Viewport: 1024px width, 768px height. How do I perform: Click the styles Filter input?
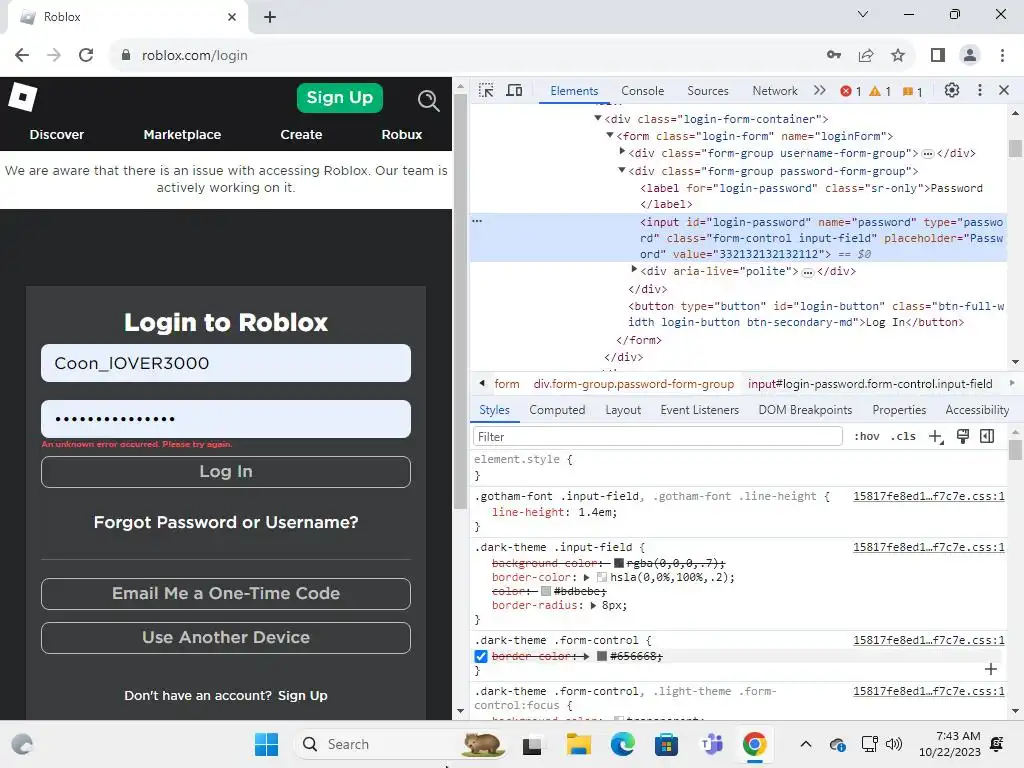658,436
